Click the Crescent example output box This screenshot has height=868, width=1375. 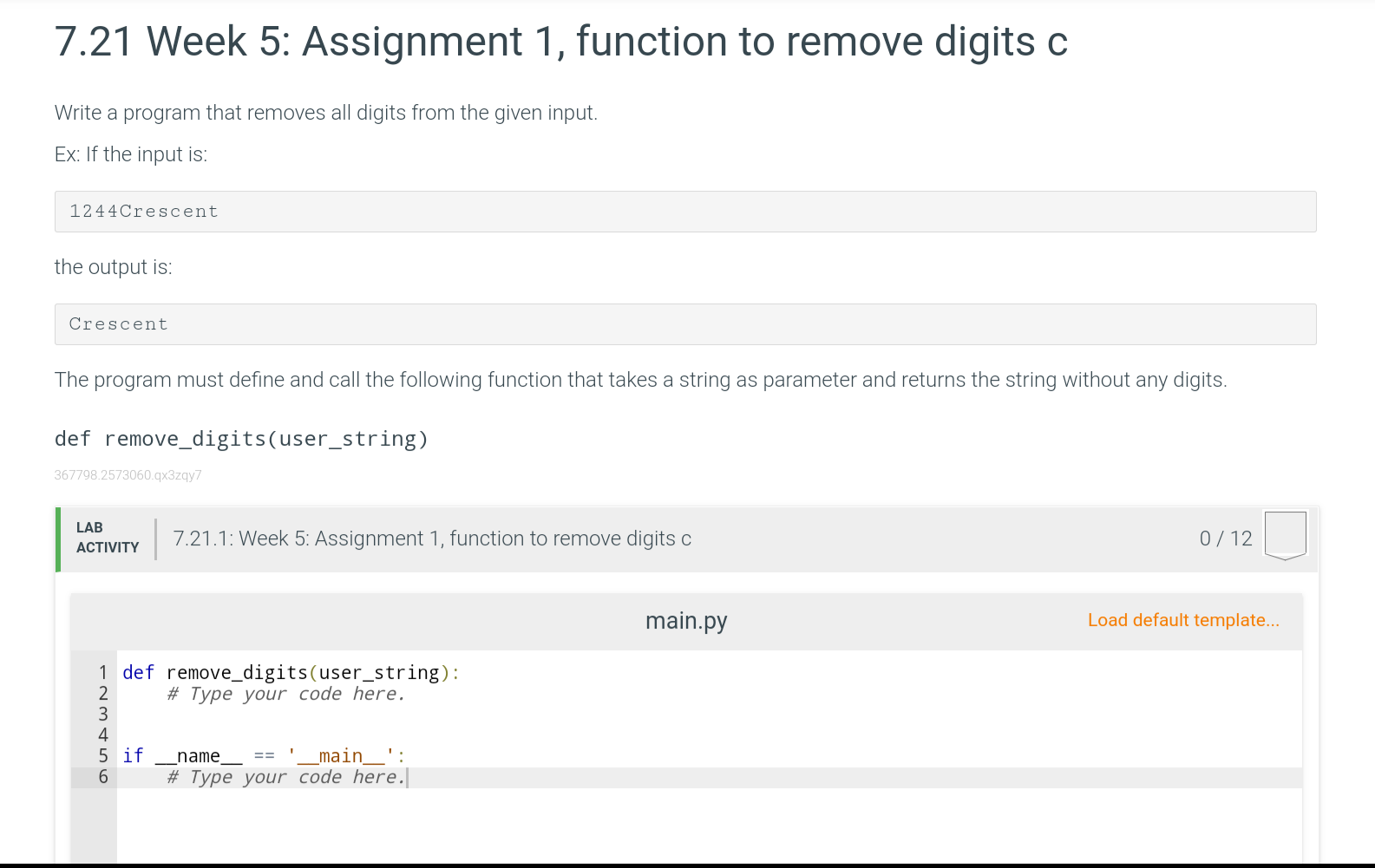[685, 324]
